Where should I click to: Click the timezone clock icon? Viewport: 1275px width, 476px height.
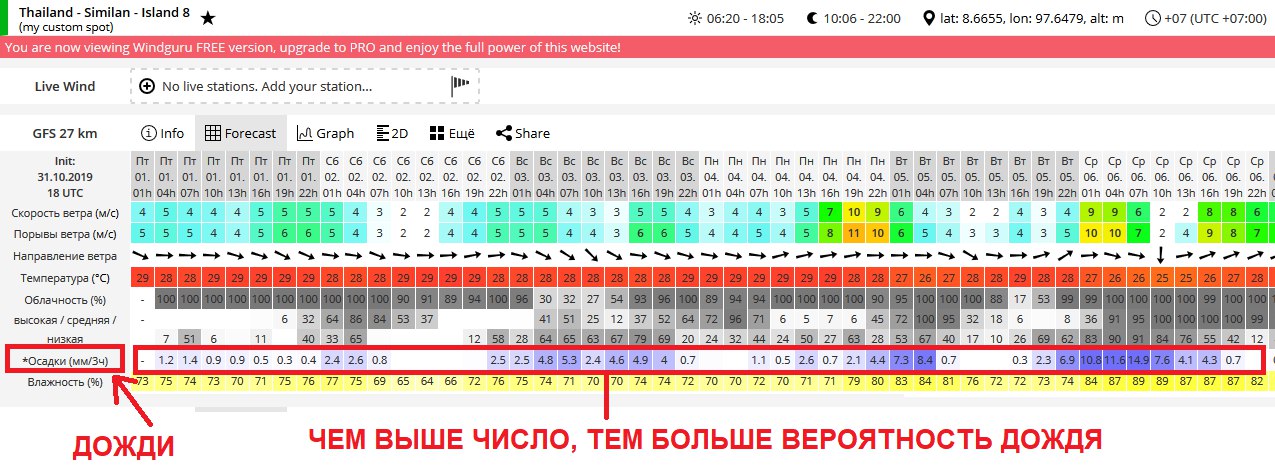point(1153,18)
